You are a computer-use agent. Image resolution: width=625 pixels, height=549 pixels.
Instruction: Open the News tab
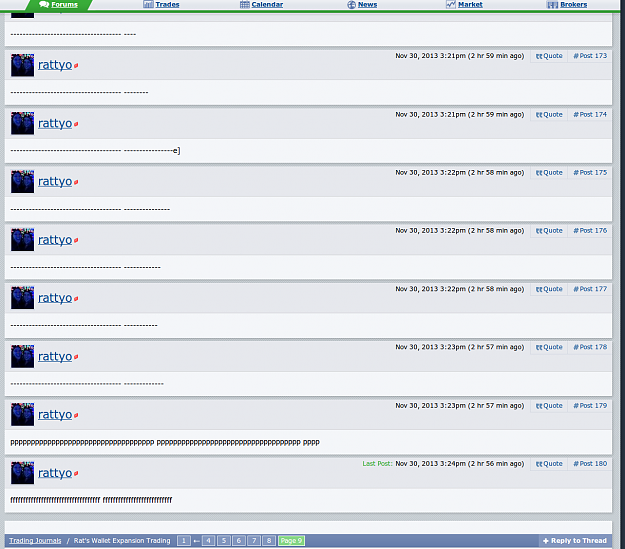pos(362,5)
